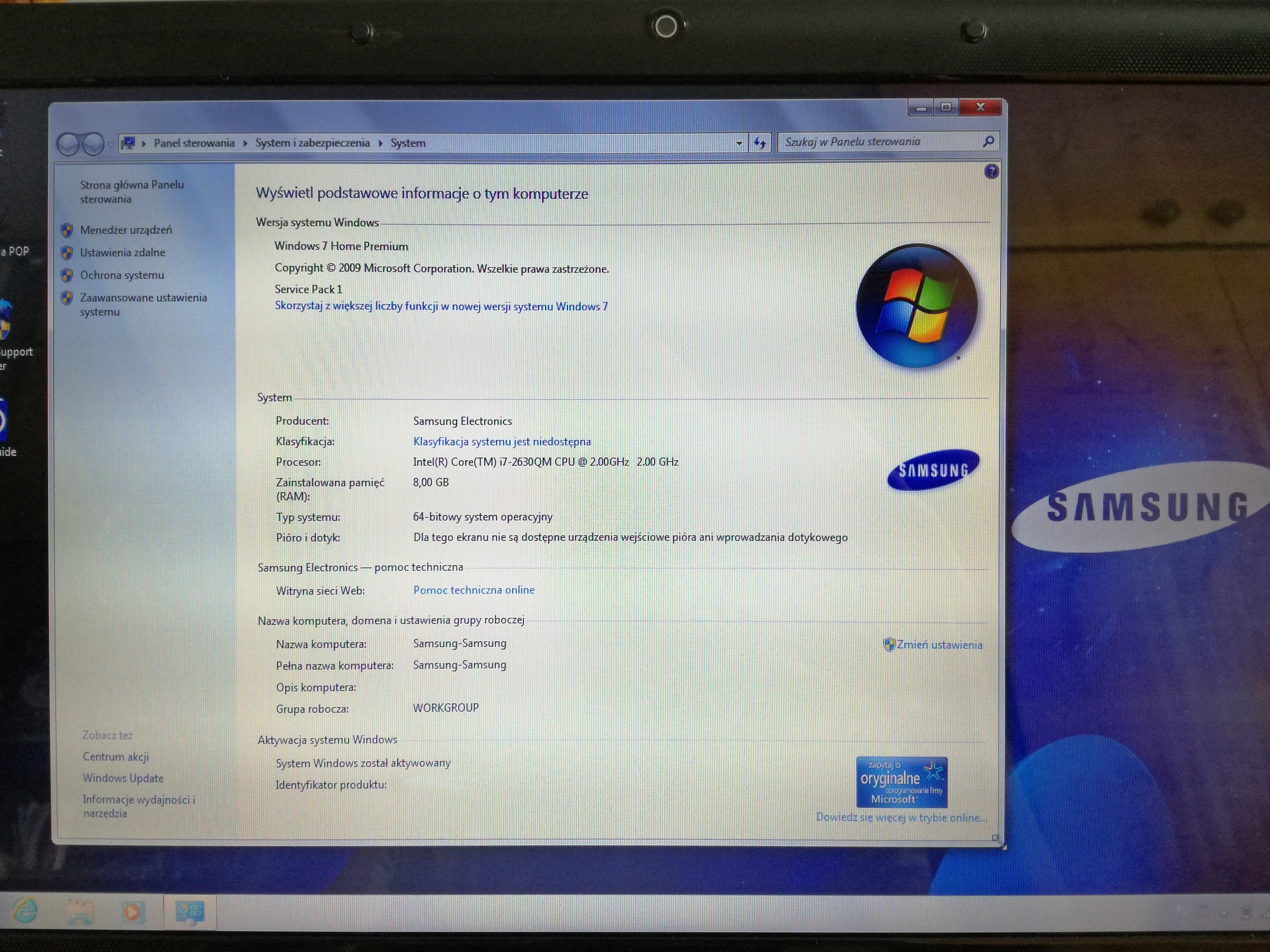This screenshot has width=1270, height=952.
Task: Click the blue help question mark icon
Action: [991, 172]
